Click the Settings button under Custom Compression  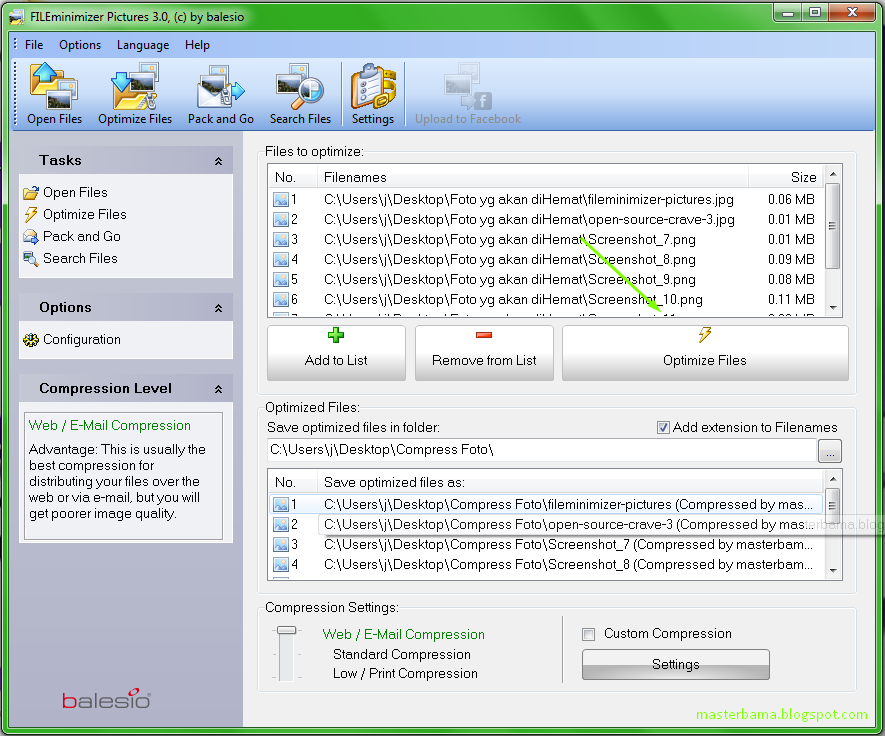[x=676, y=664]
